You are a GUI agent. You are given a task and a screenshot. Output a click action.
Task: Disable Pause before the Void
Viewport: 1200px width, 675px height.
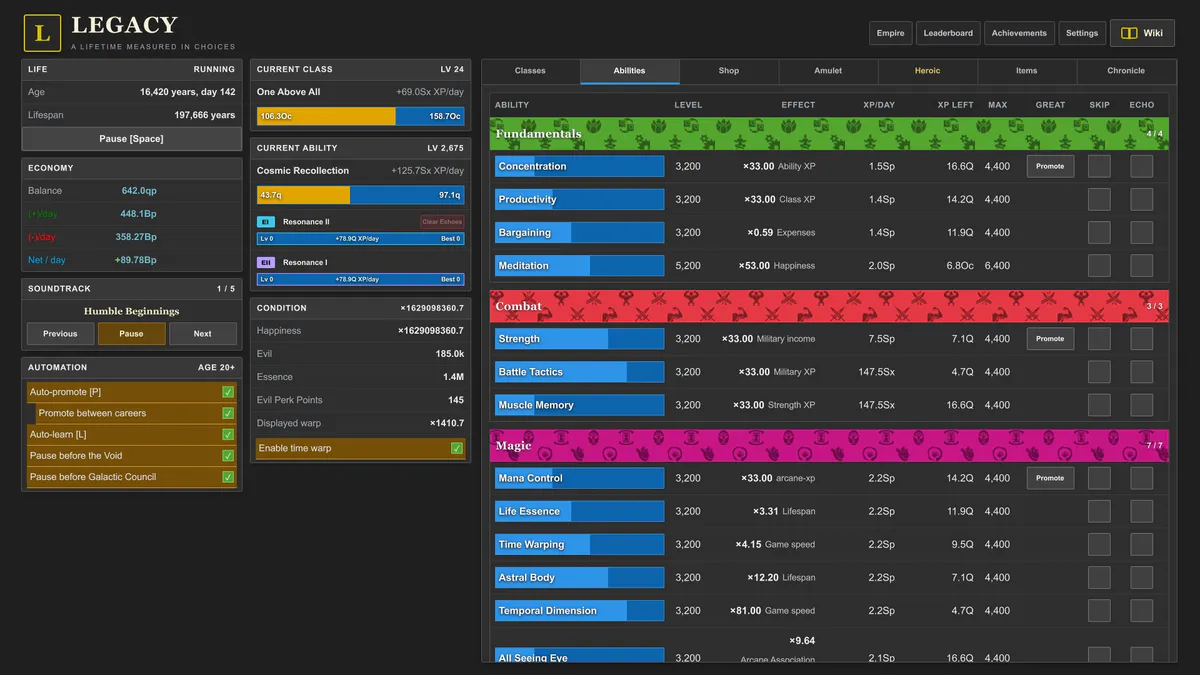click(228, 456)
